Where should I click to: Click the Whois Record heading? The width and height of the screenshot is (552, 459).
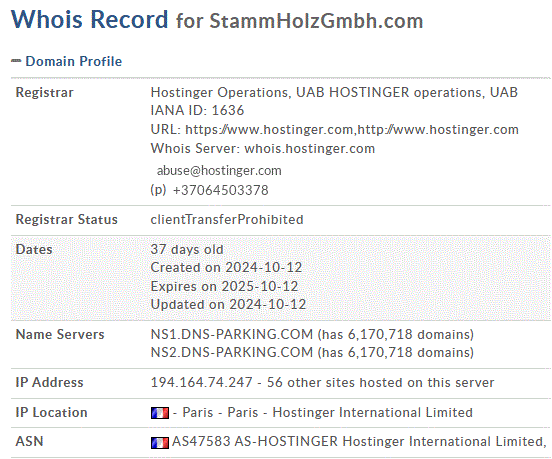90,19
